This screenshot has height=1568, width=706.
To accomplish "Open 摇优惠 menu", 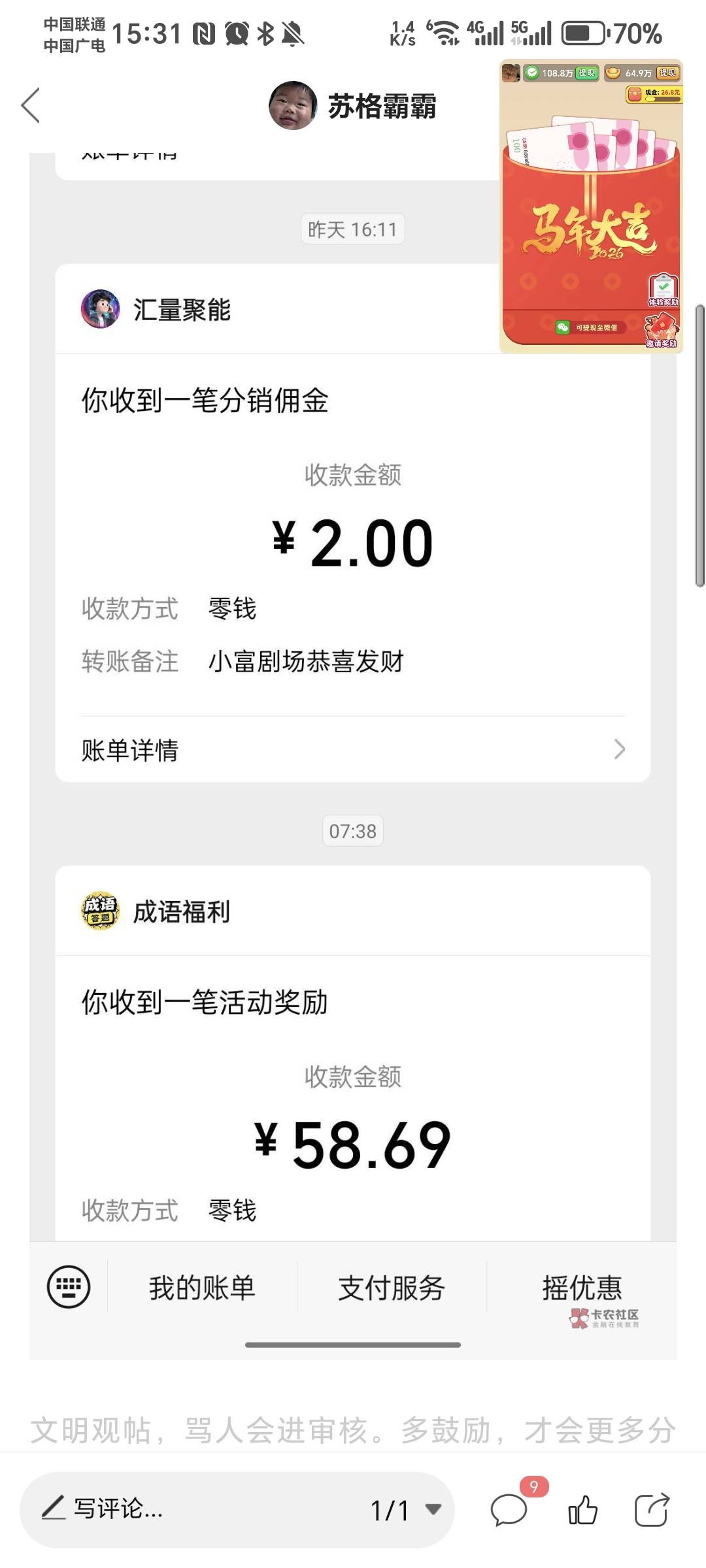I will pyautogui.click(x=582, y=1287).
